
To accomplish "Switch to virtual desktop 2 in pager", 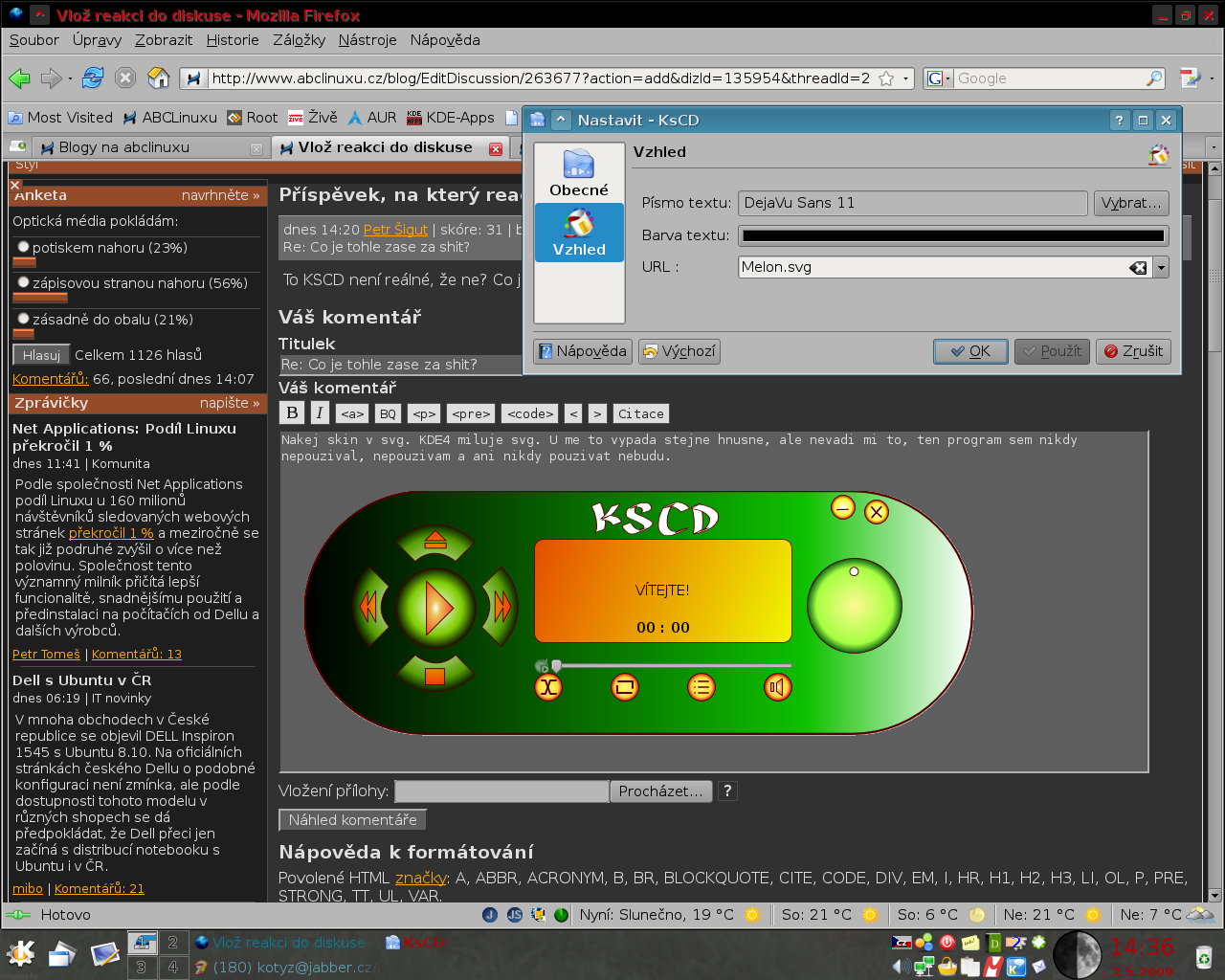I will pyautogui.click(x=172, y=943).
